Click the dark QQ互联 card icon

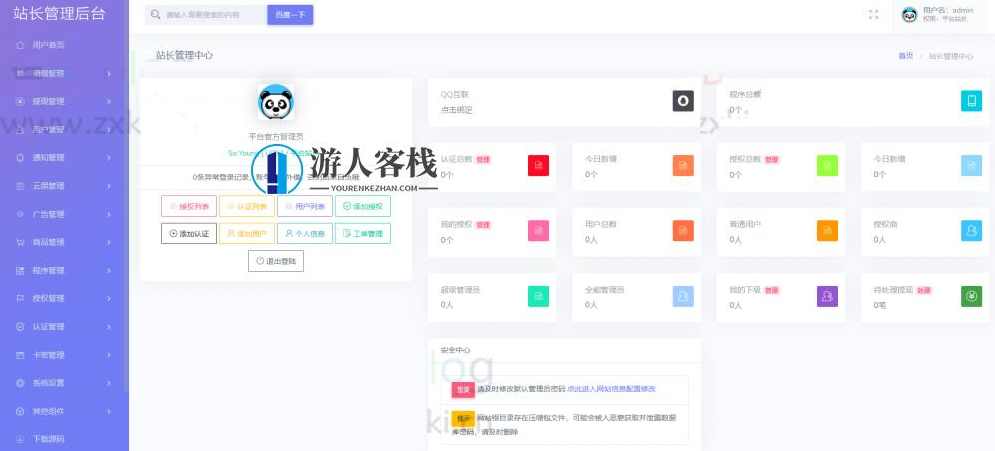point(683,101)
